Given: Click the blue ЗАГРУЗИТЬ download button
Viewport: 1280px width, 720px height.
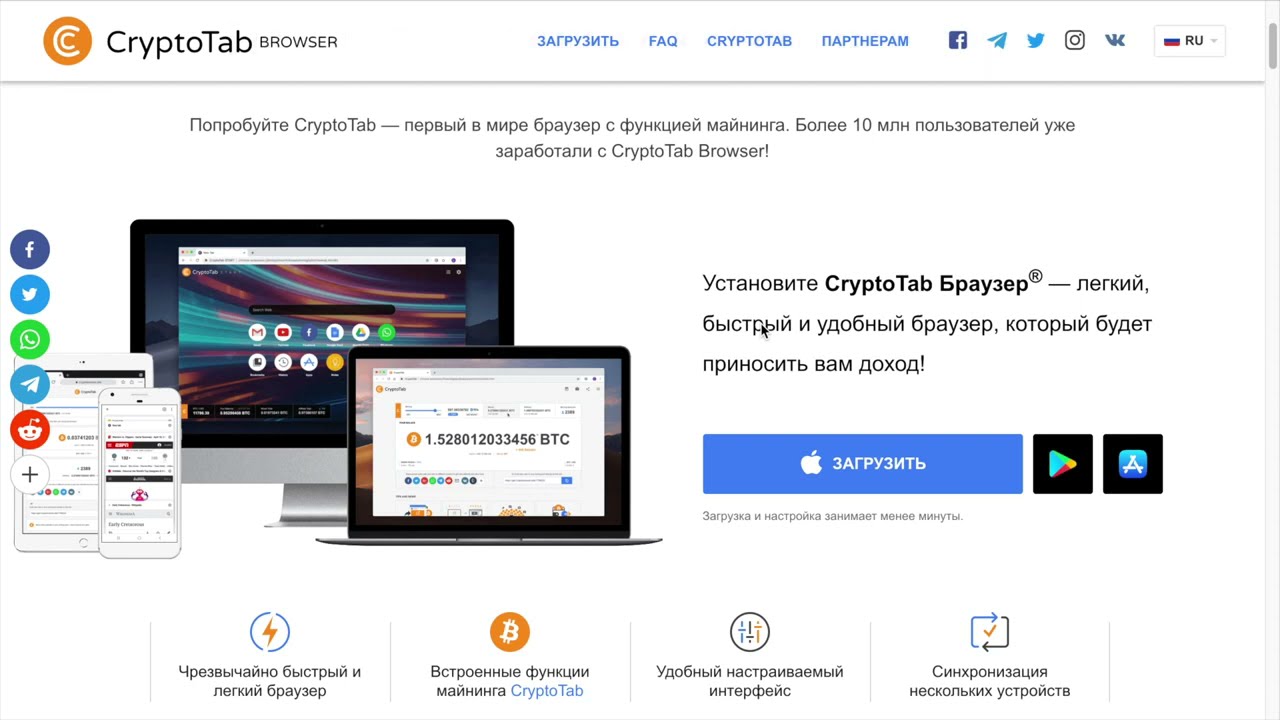Looking at the screenshot, I should tap(863, 464).
